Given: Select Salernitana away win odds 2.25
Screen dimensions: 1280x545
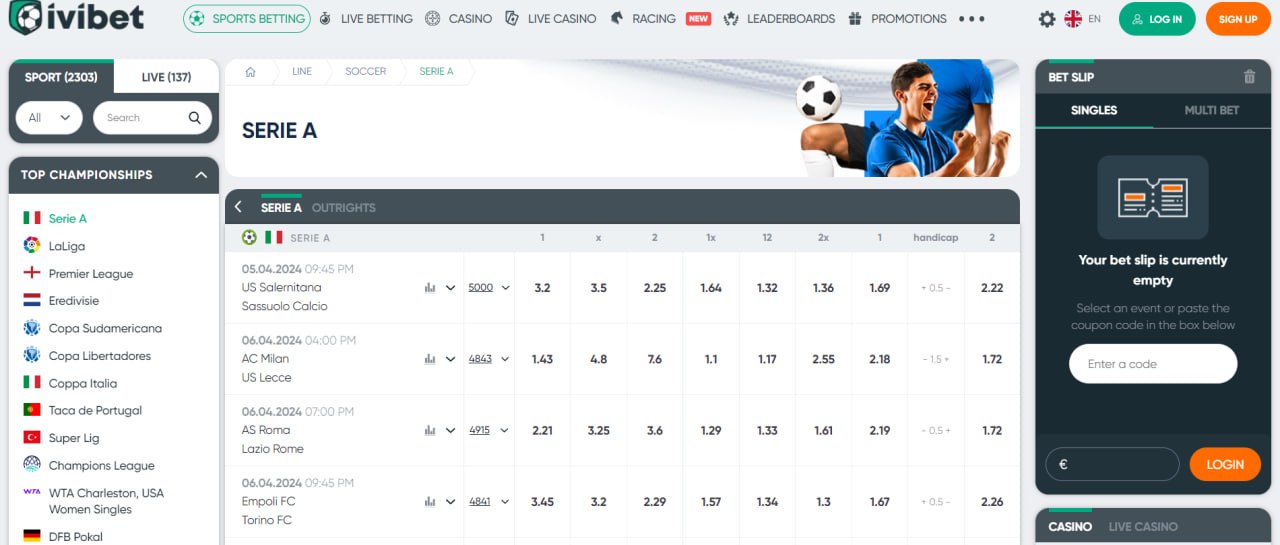Looking at the screenshot, I should pos(655,288).
